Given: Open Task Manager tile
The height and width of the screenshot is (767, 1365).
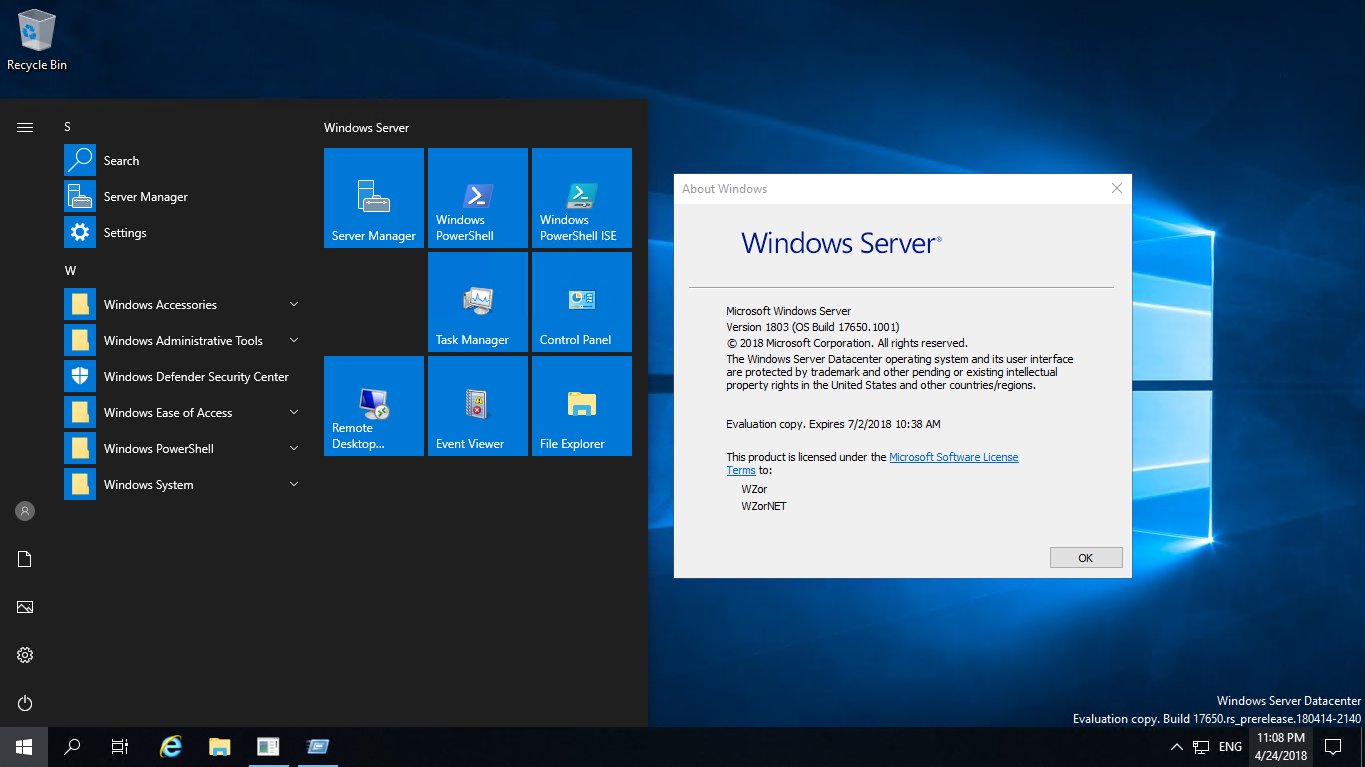Looking at the screenshot, I should pos(477,301).
